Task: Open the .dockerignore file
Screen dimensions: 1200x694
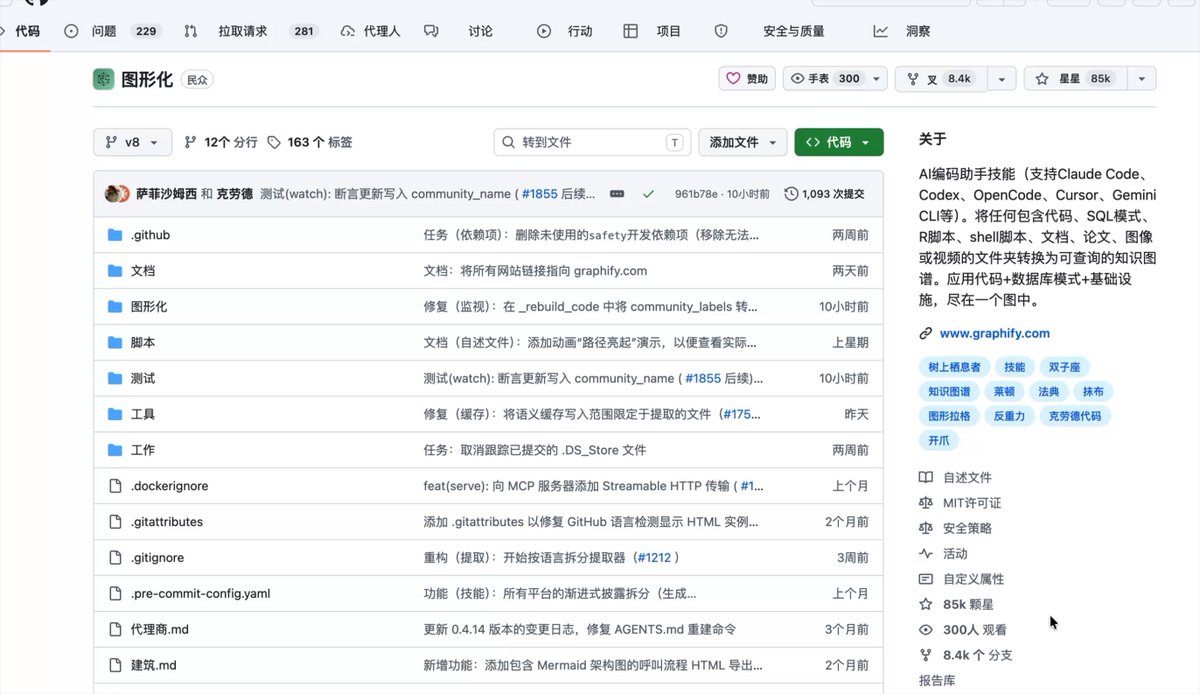Action: click(169, 486)
